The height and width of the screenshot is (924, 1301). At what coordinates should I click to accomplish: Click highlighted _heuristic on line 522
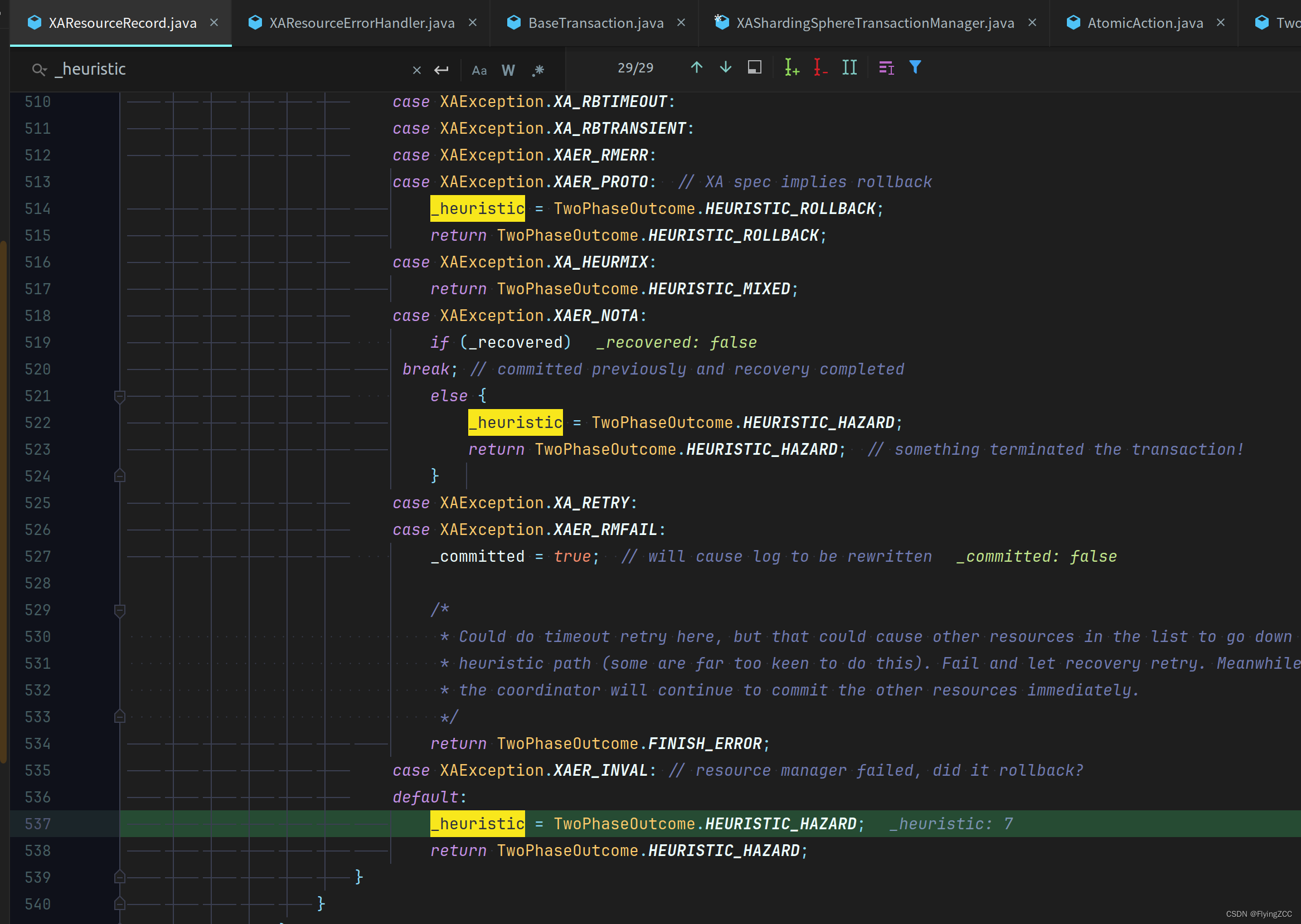[x=515, y=423]
